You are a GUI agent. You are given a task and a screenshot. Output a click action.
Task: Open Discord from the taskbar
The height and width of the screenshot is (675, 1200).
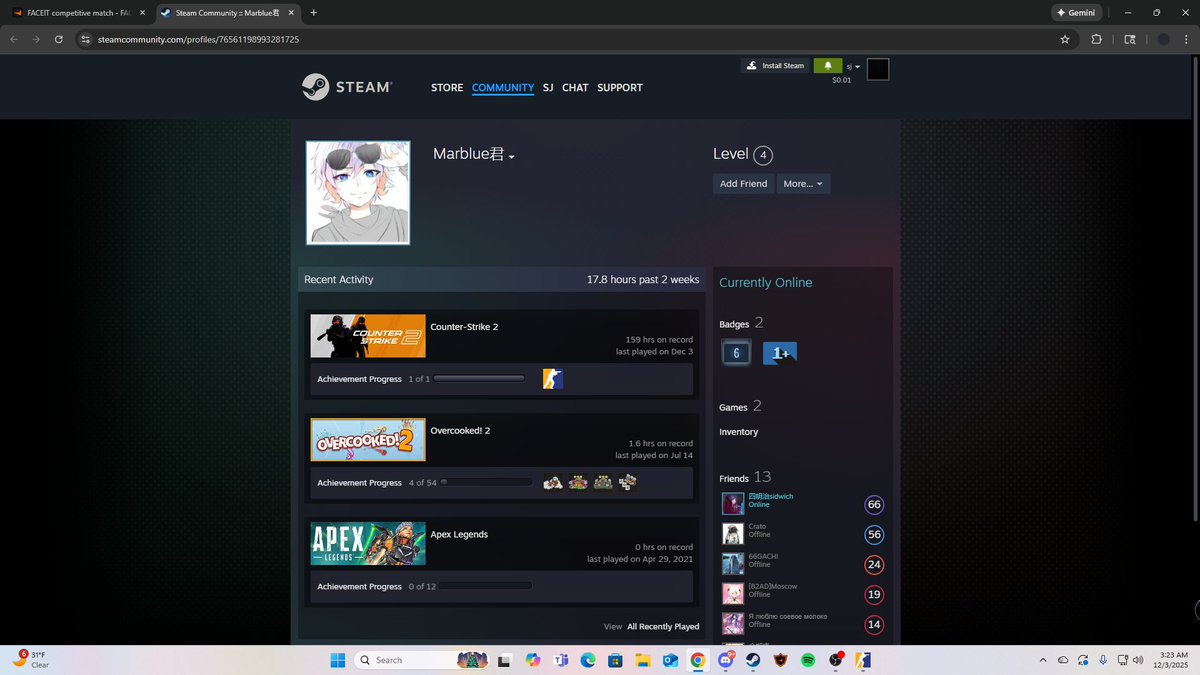[725, 660]
